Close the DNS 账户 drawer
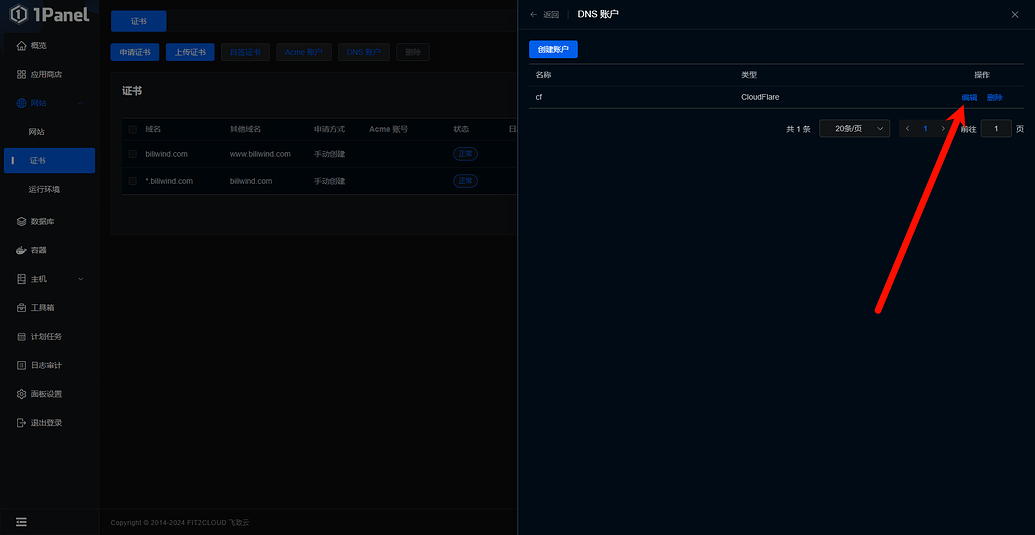 1015,15
